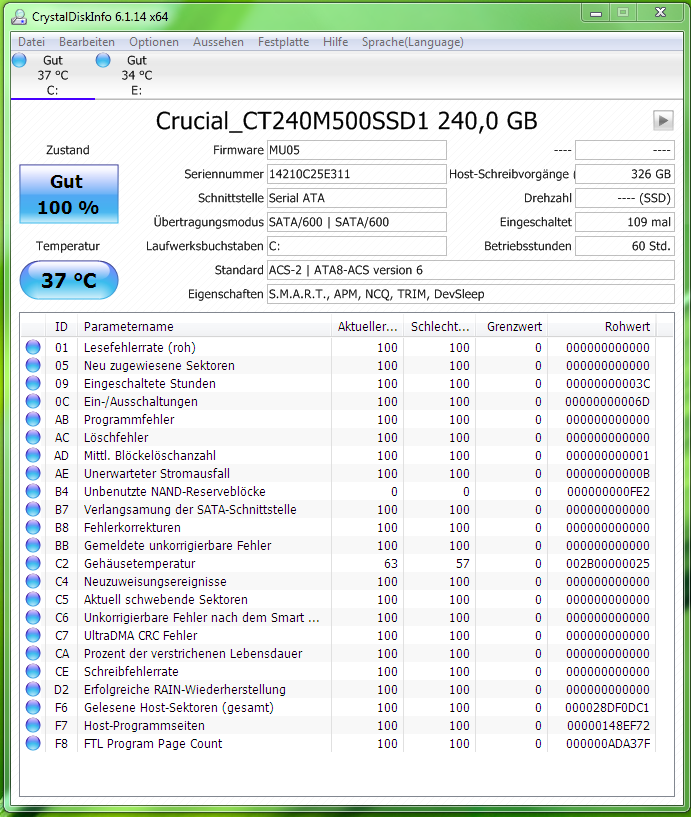
Task: Click status icon of Unbenutzte NAND-Reserveblöcke row
Action: pyautogui.click(x=33, y=491)
